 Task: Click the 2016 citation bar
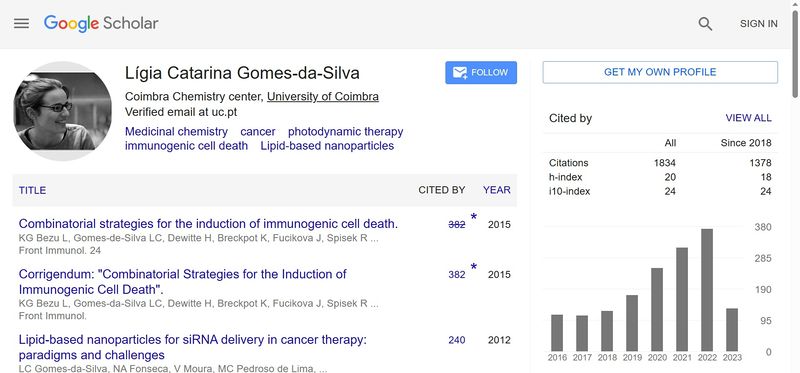tap(557, 333)
